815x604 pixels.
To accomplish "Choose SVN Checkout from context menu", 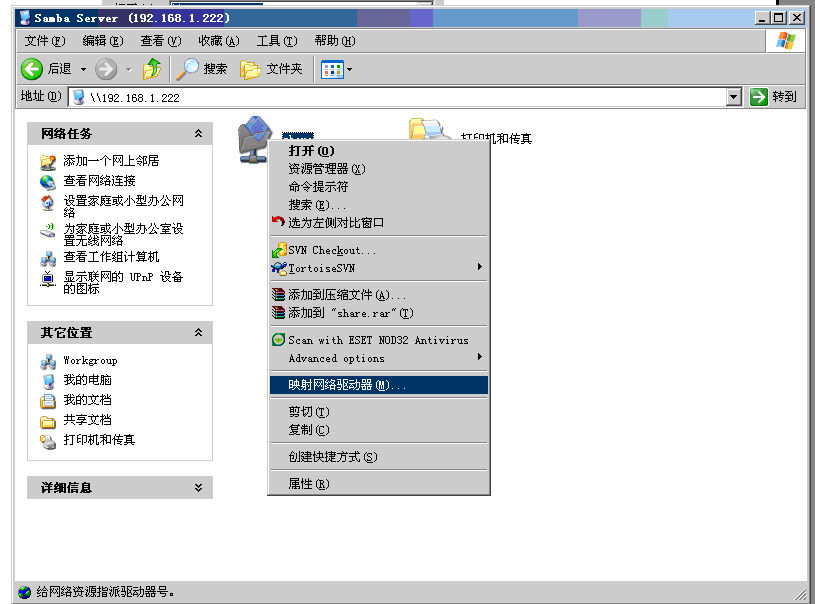I will click(x=332, y=250).
